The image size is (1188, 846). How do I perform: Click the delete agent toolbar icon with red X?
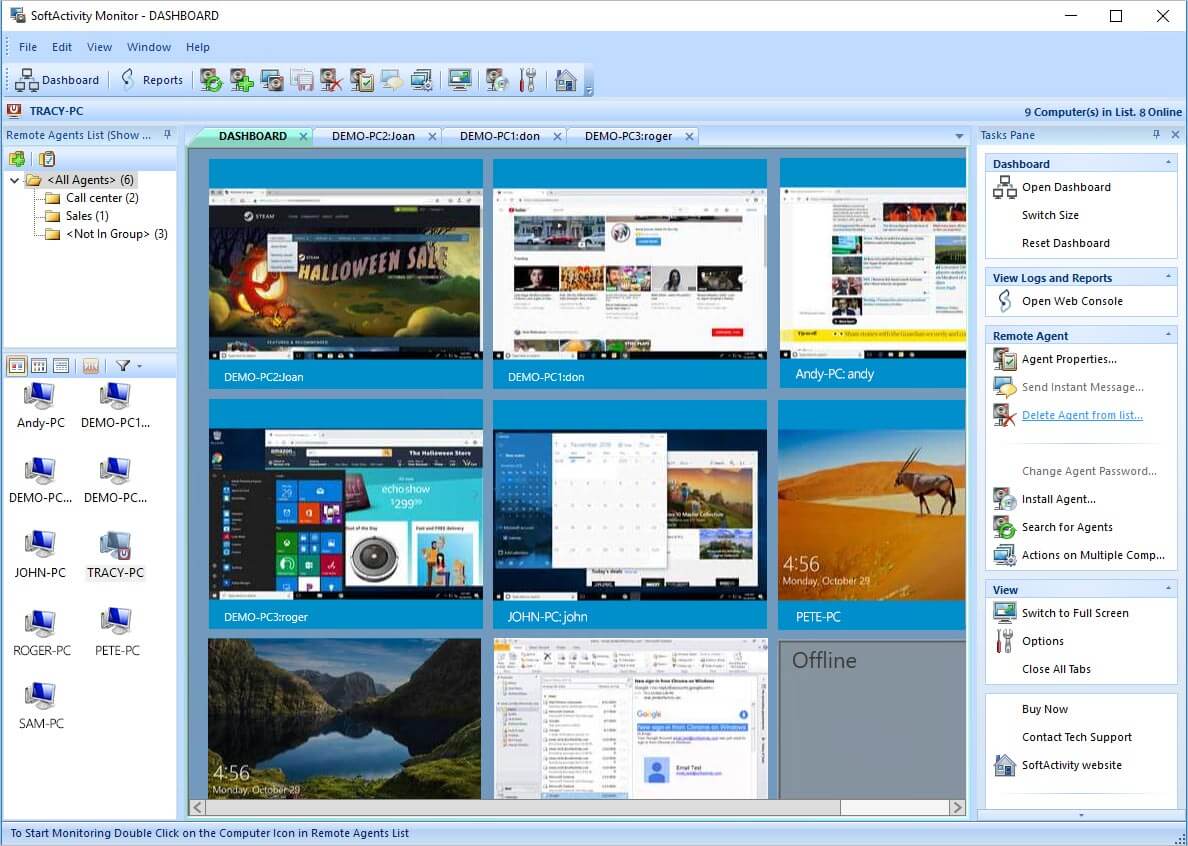click(331, 80)
